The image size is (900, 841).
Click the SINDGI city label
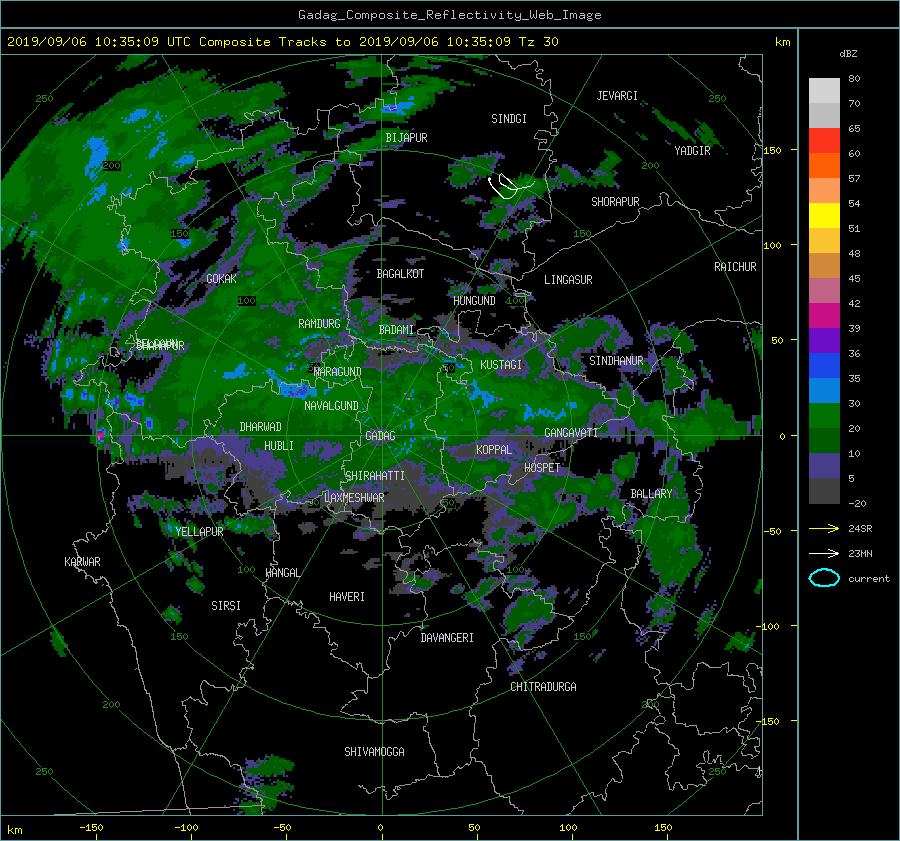coord(509,119)
